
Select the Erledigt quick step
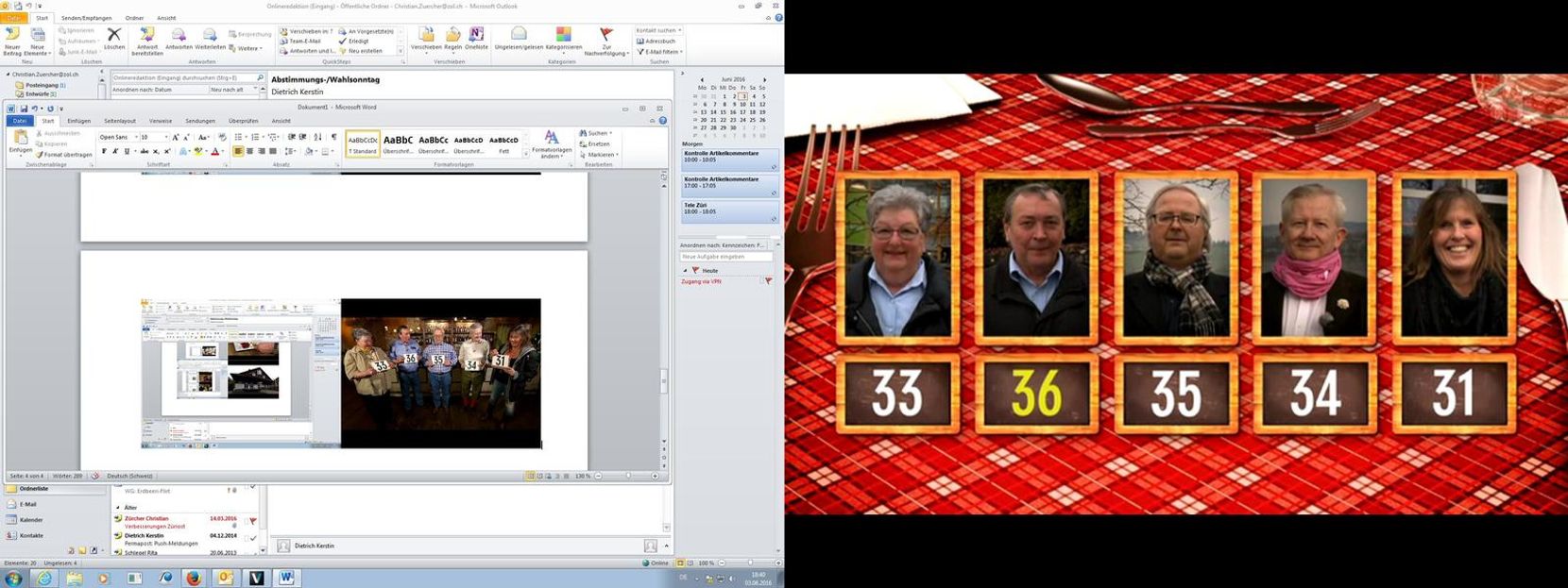[x=354, y=42]
